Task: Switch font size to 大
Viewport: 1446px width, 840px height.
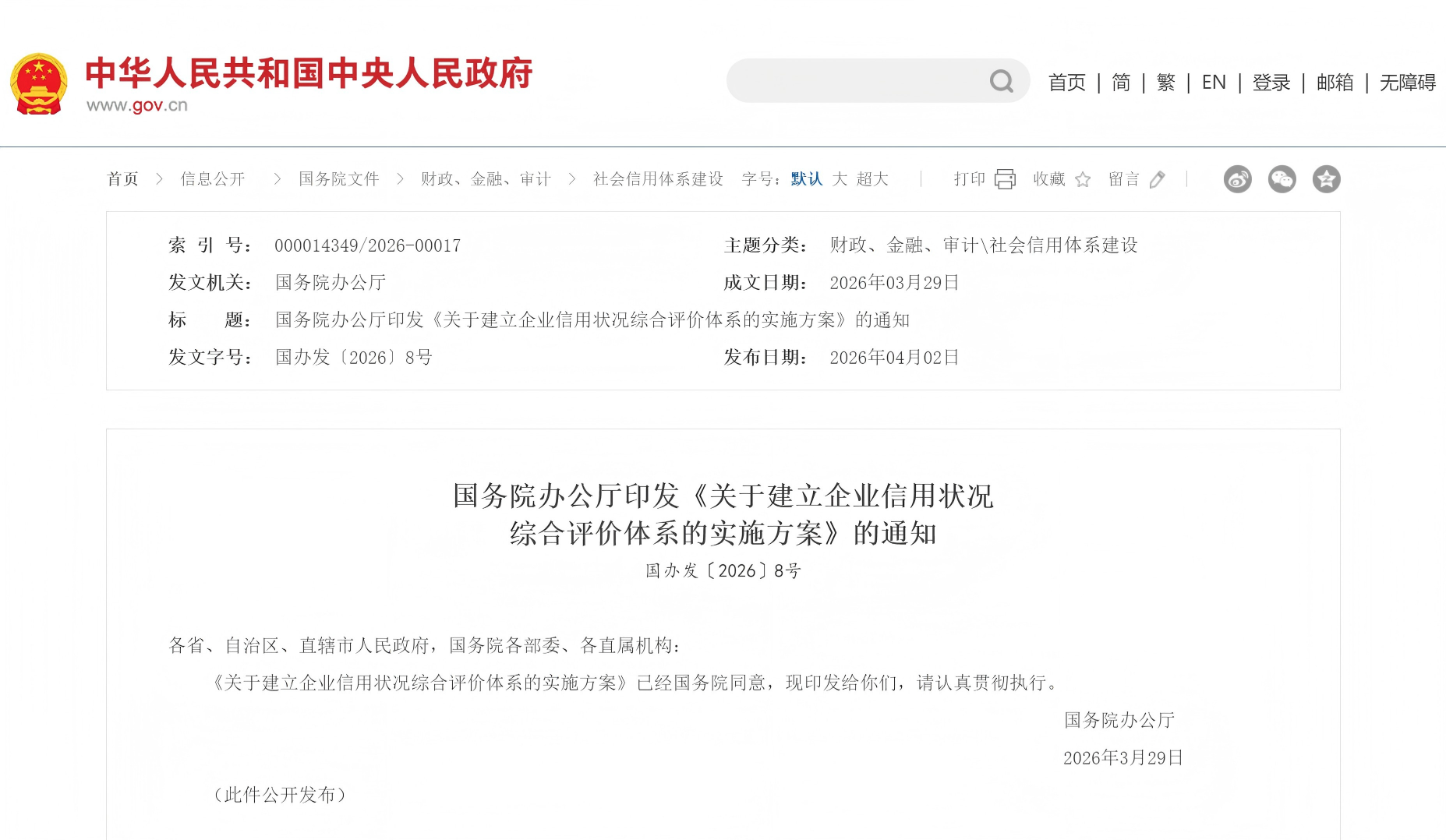Action: tap(840, 178)
